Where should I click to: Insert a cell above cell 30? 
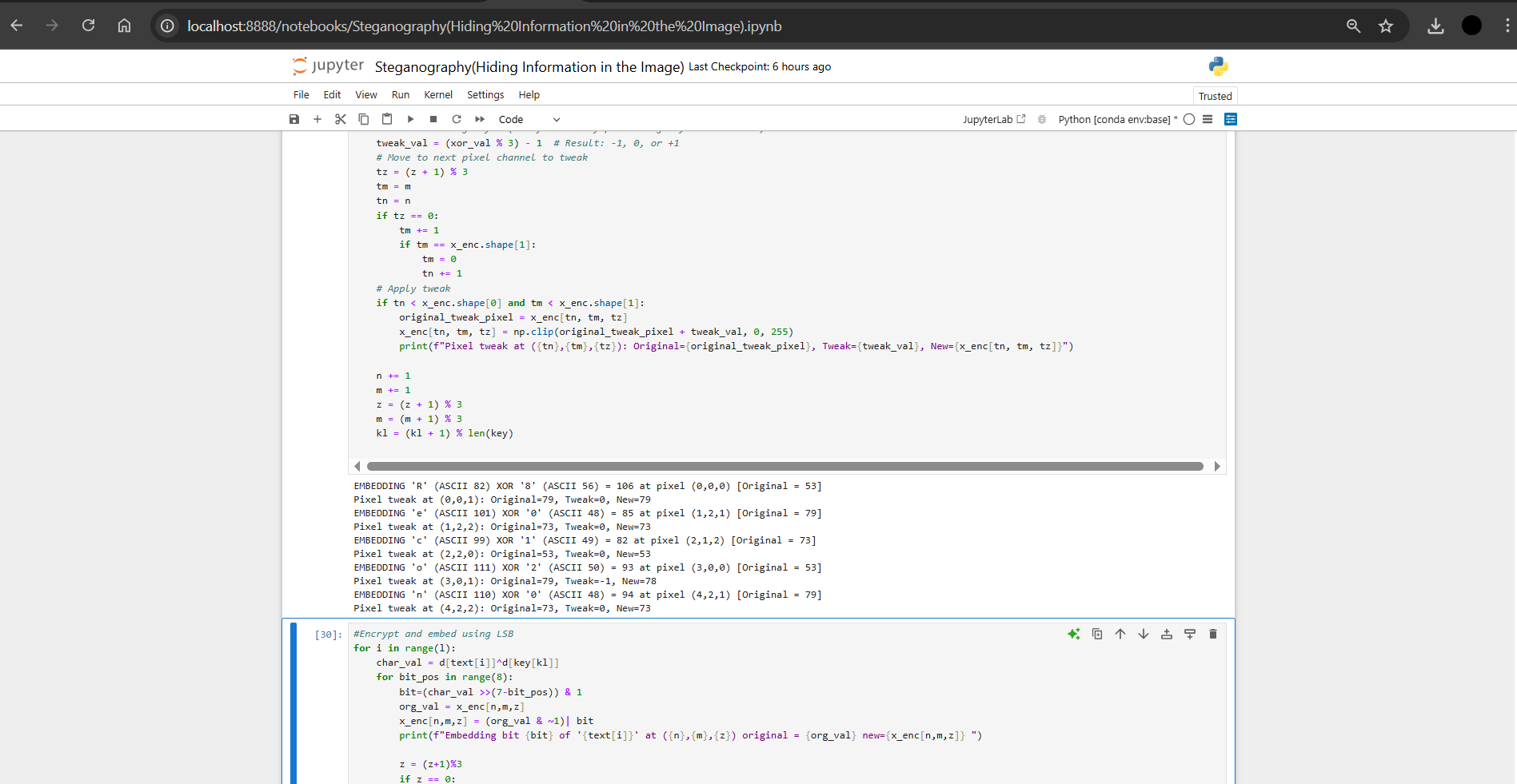1167,634
